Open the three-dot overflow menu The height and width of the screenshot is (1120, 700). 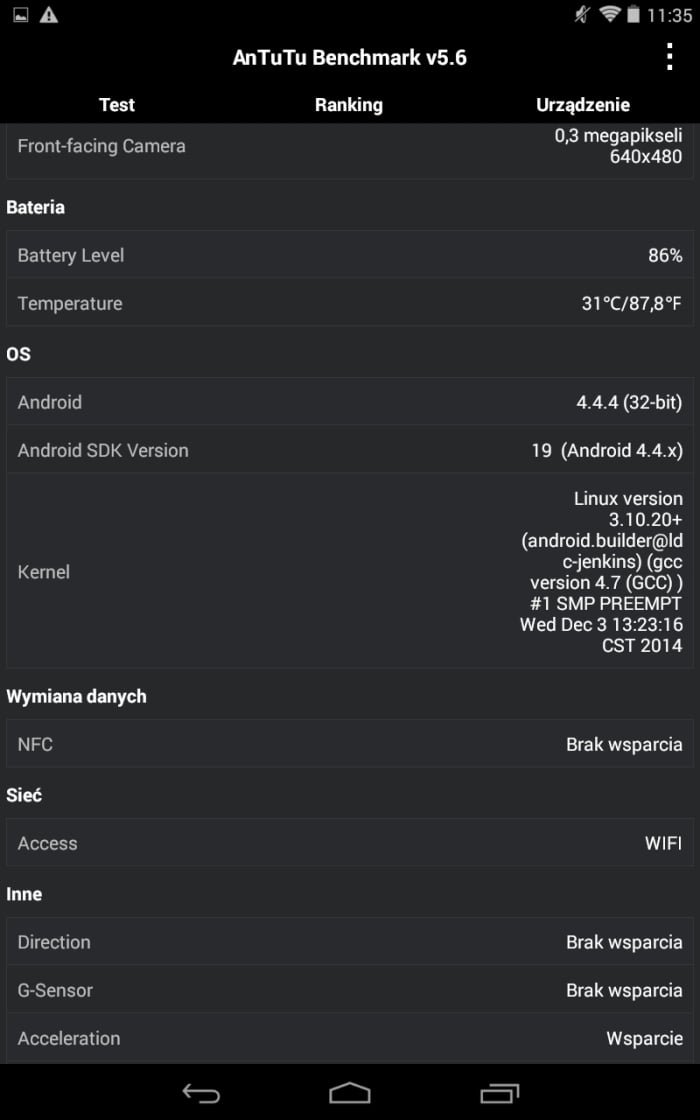(x=669, y=57)
